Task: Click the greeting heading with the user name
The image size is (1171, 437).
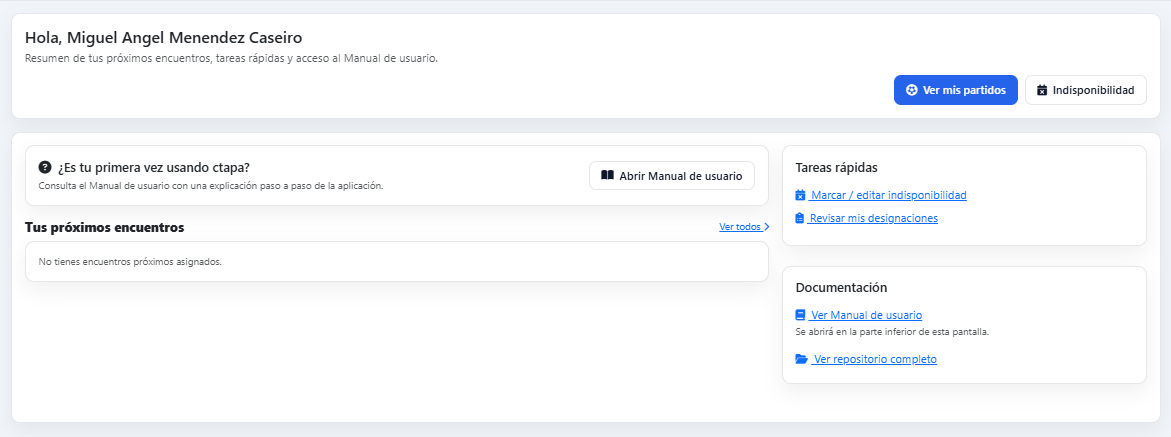Action: (x=163, y=38)
